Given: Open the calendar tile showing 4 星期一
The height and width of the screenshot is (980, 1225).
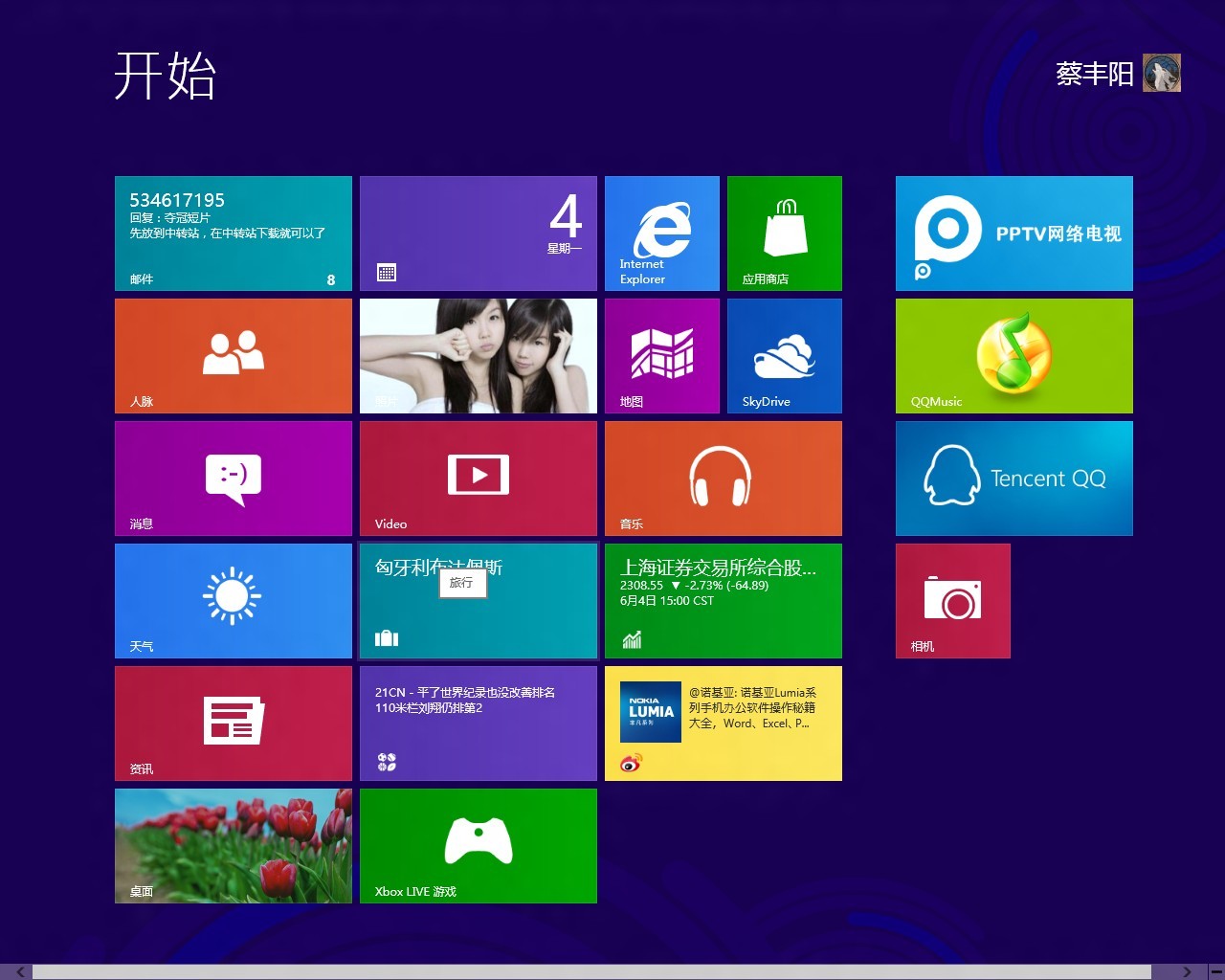Looking at the screenshot, I should [479, 234].
